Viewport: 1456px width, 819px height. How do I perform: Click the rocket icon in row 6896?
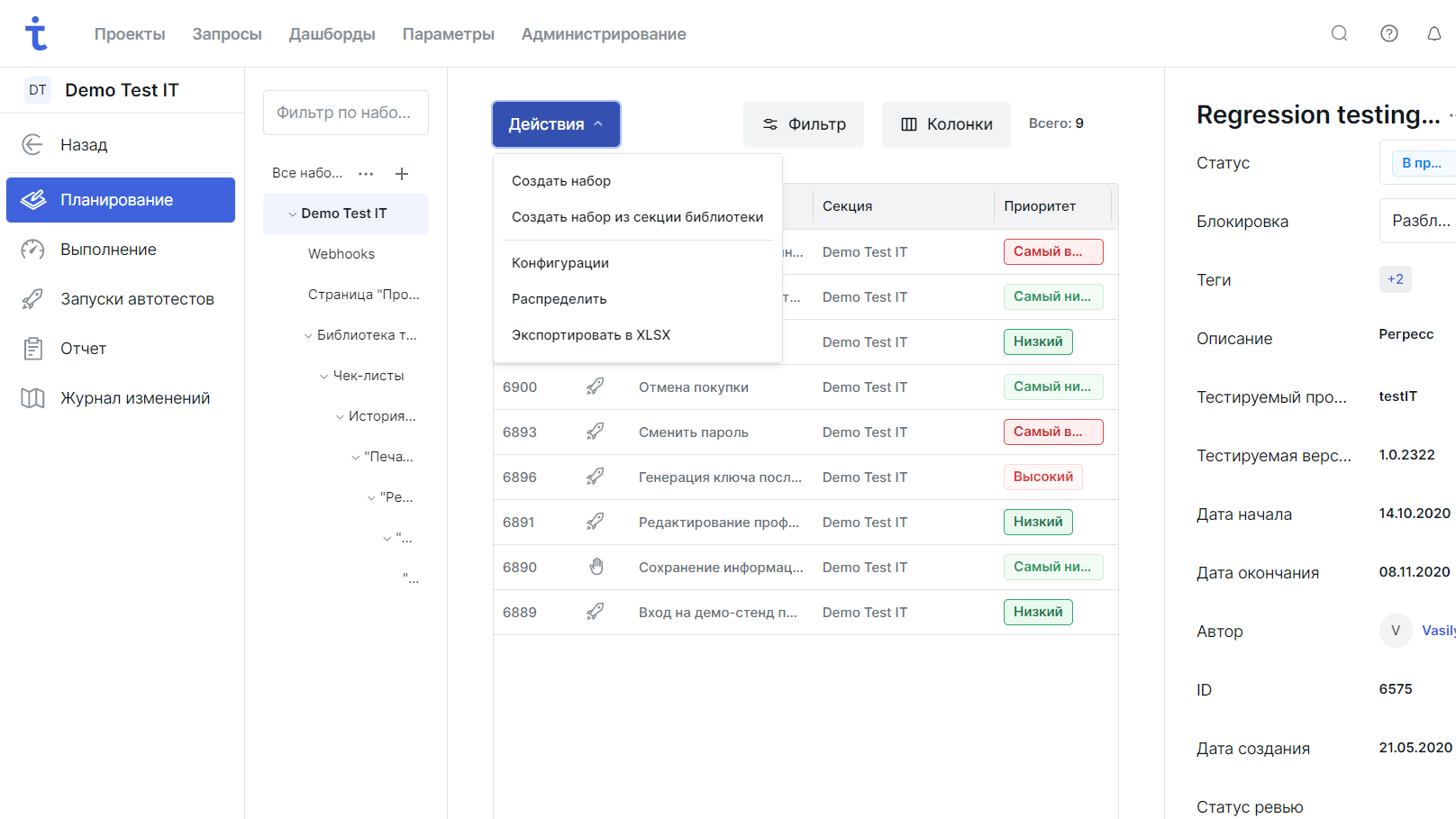tap(596, 477)
